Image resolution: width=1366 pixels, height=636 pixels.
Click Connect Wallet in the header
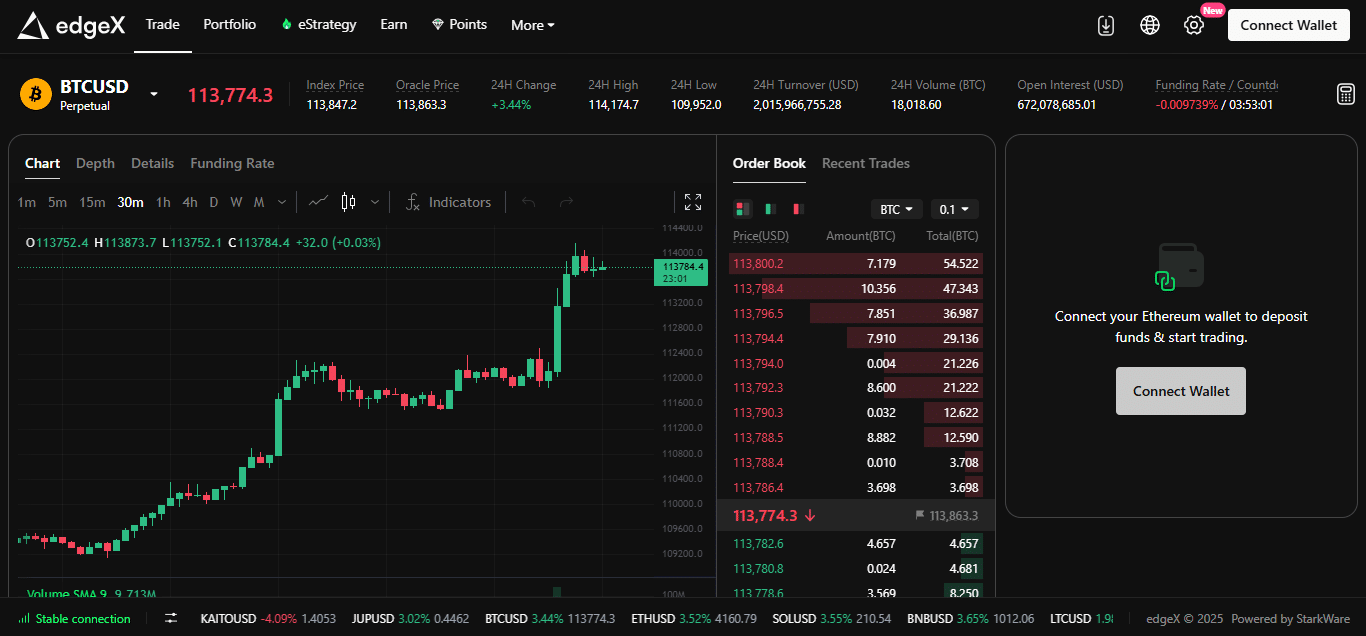click(x=1289, y=25)
